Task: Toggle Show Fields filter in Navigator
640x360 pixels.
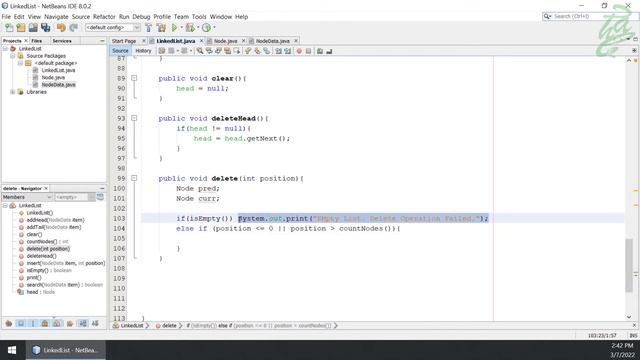Action: point(21,324)
